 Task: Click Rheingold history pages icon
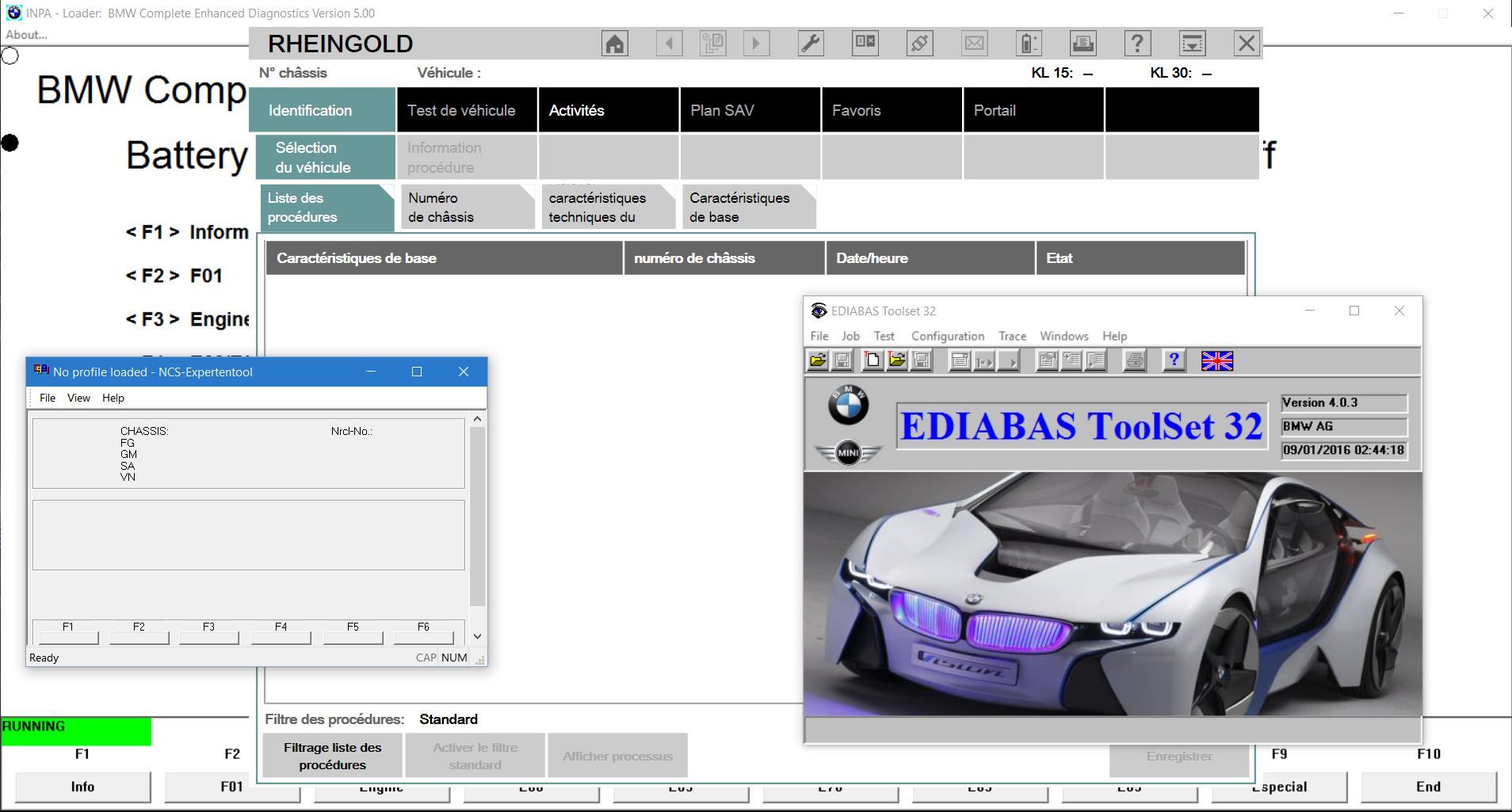click(713, 44)
